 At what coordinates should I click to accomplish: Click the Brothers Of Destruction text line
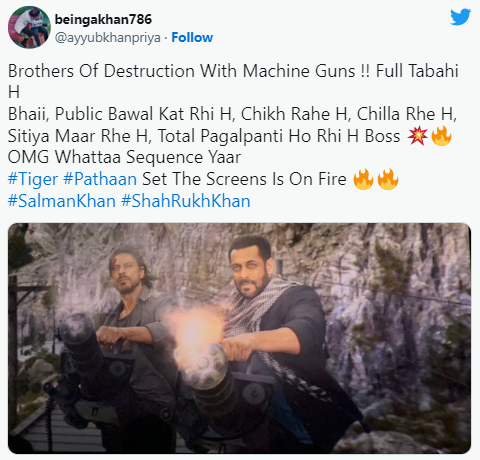[x=233, y=71]
